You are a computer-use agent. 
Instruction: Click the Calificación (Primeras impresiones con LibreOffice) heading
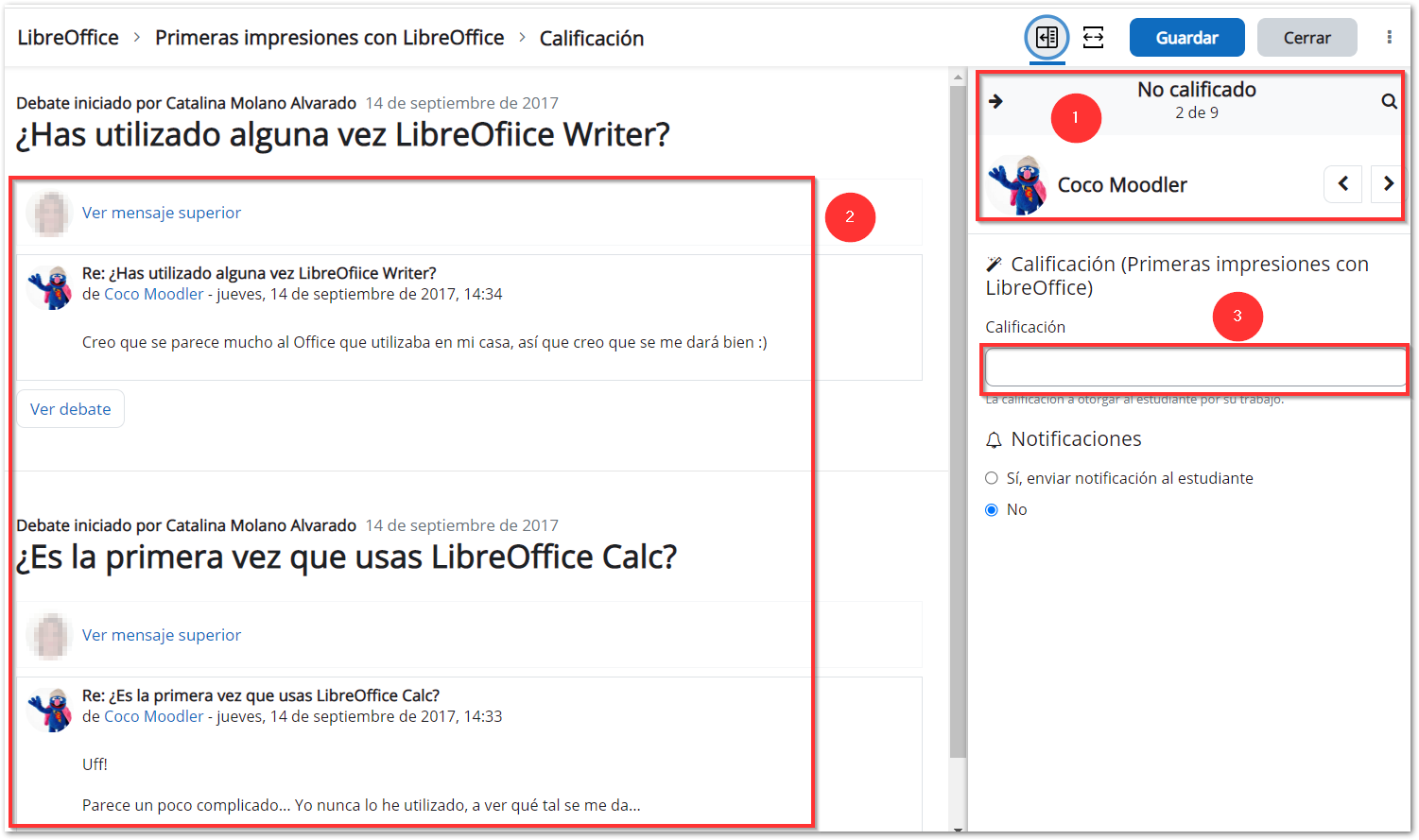pyautogui.click(x=1177, y=276)
